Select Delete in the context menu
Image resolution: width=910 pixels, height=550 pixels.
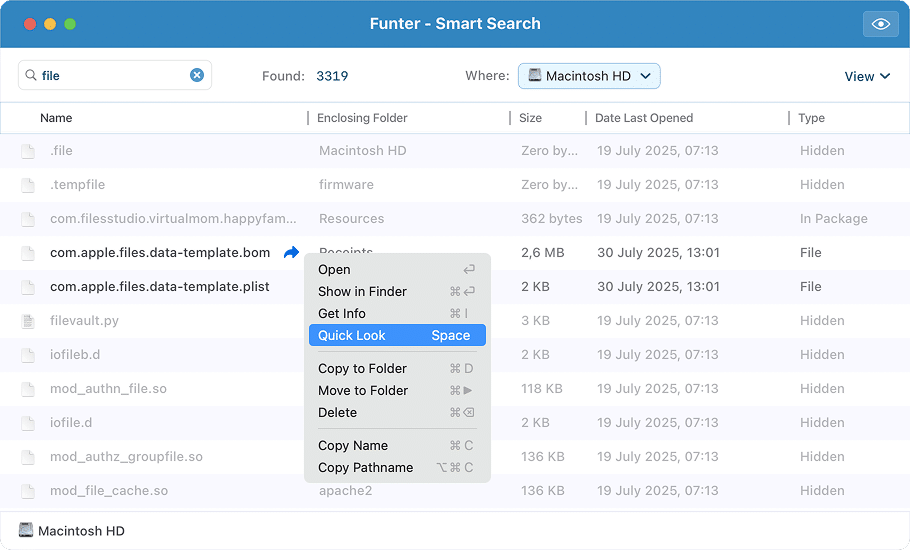pyautogui.click(x=397, y=412)
